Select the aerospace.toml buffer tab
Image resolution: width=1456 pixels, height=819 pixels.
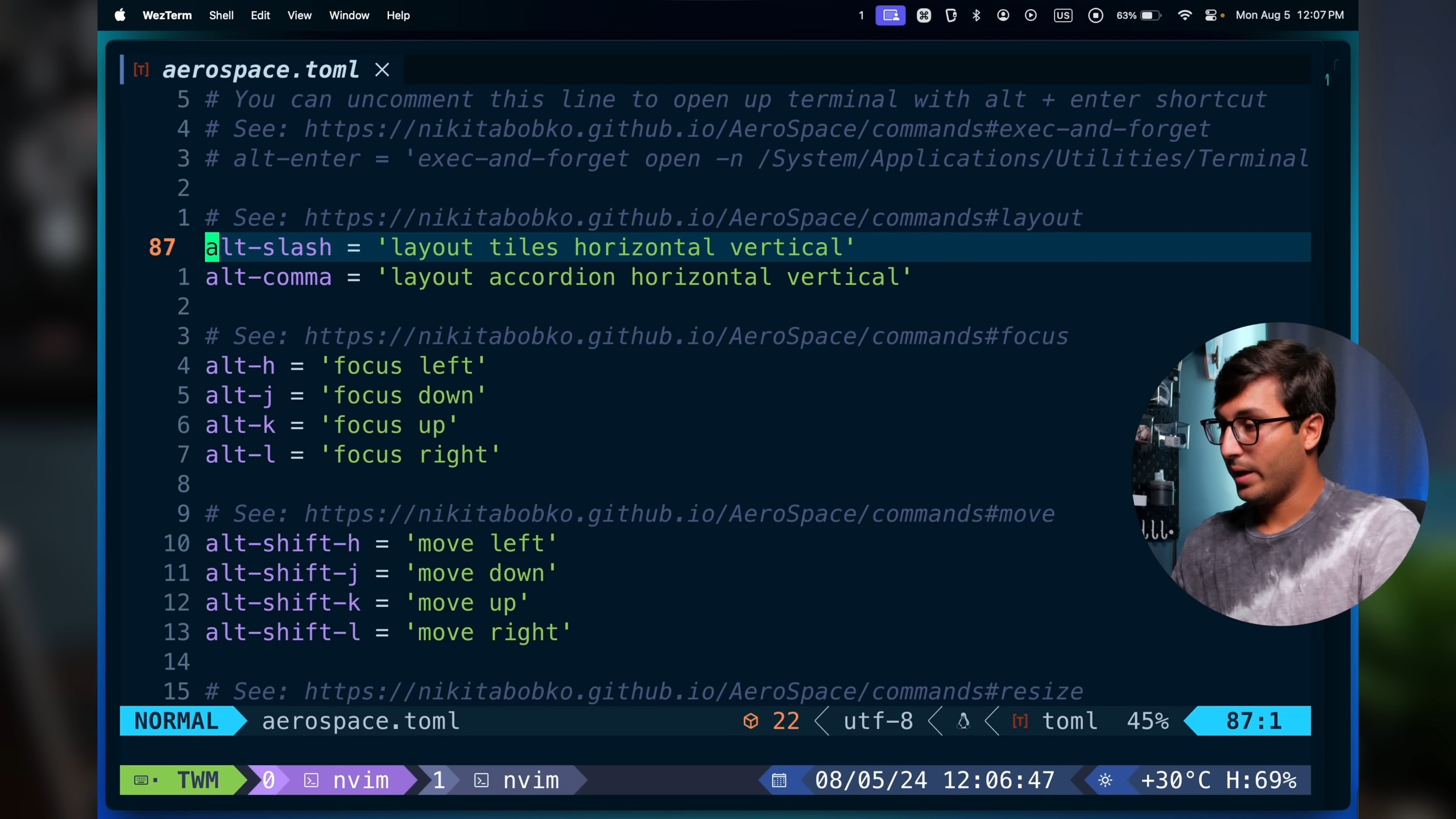260,70
